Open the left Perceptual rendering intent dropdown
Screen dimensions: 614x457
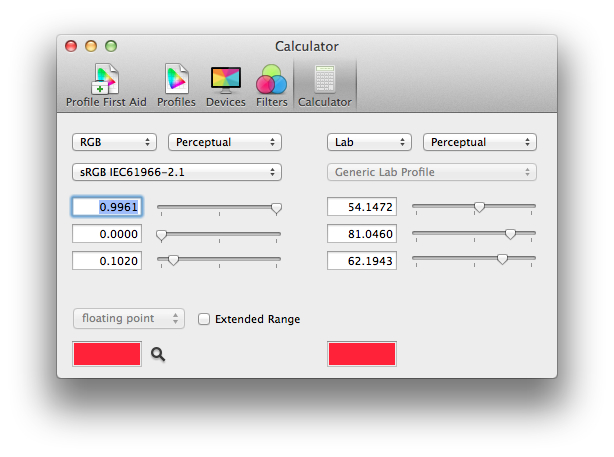[x=224, y=142]
